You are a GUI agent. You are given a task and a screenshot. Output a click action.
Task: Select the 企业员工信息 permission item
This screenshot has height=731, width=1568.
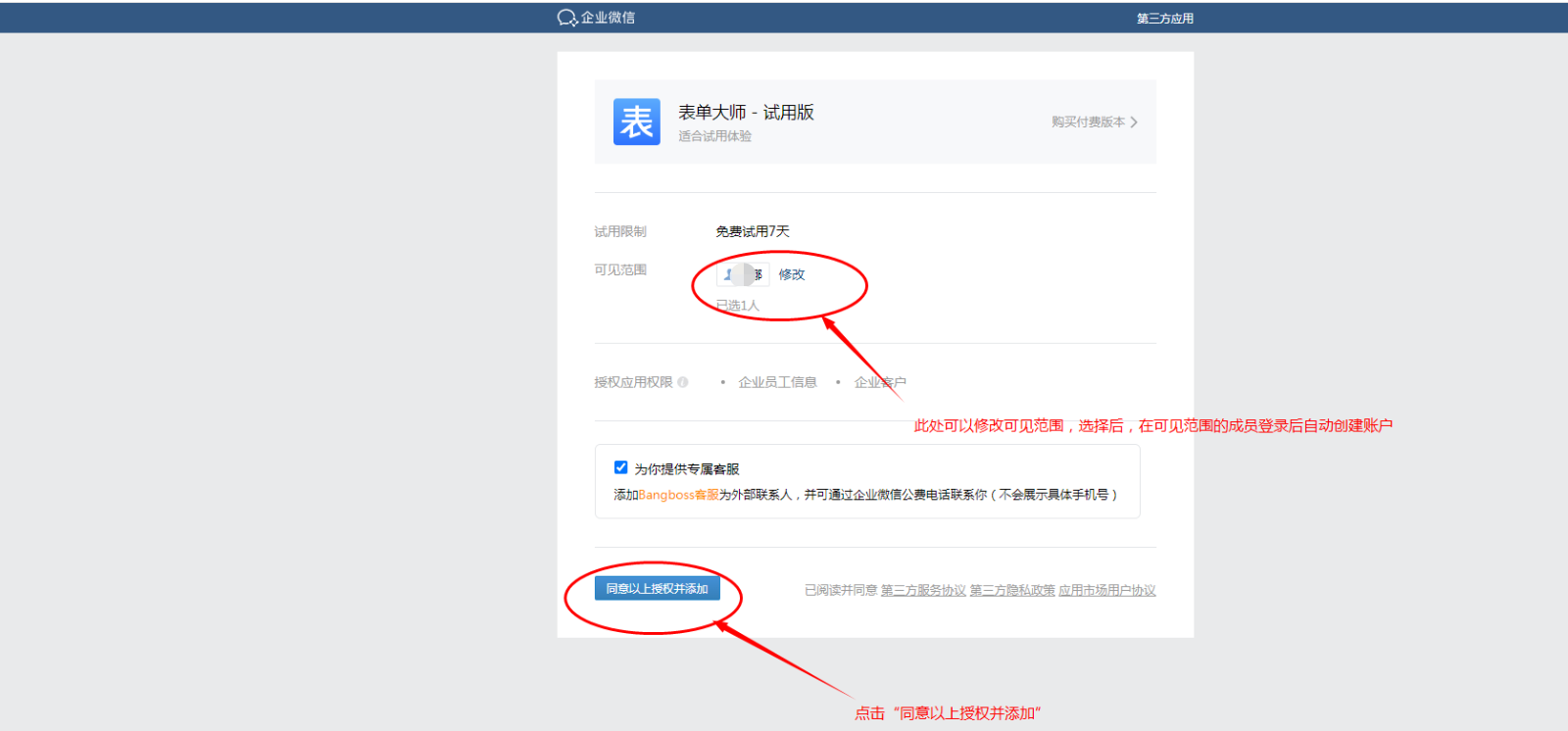point(777,382)
